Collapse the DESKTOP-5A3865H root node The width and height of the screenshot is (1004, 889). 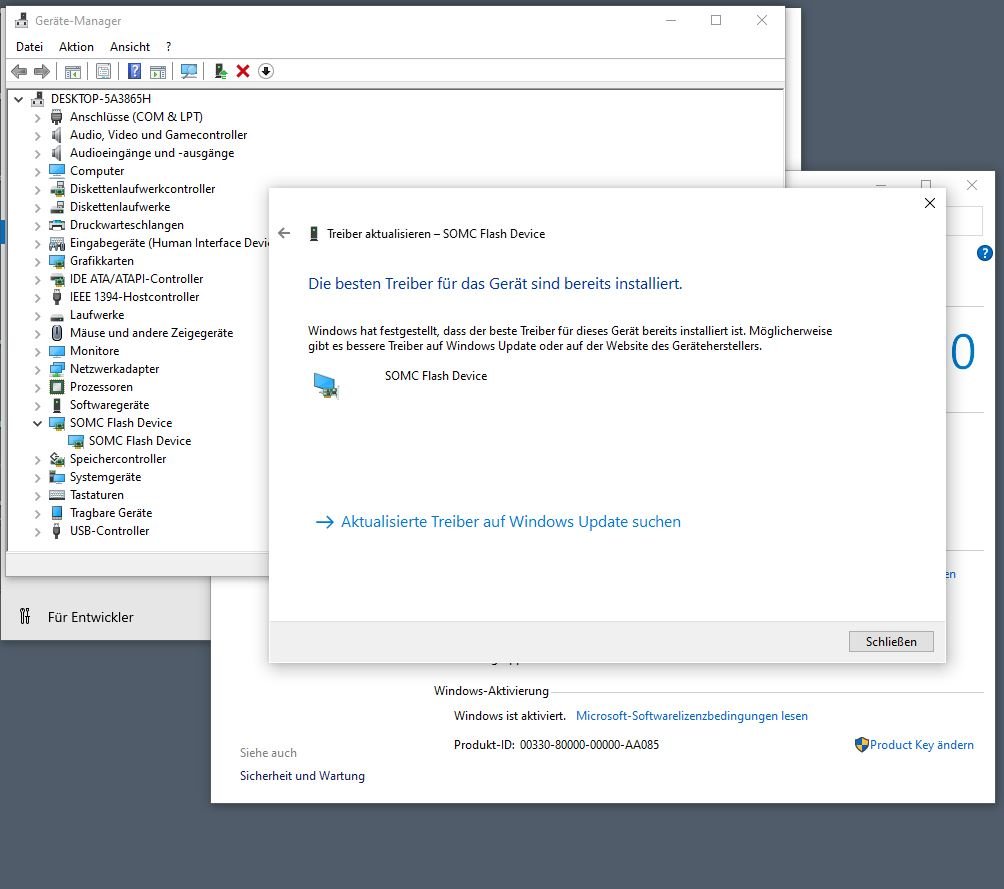[19, 99]
